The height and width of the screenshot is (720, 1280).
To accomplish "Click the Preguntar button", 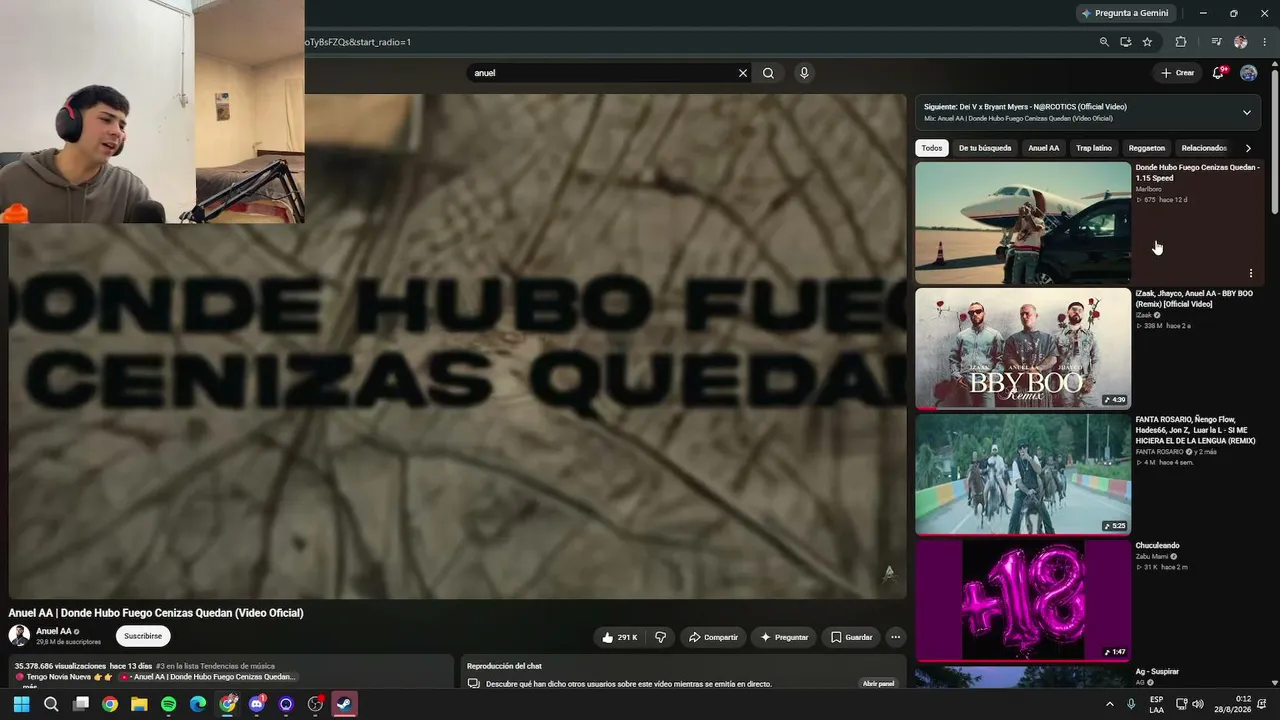I will [784, 637].
